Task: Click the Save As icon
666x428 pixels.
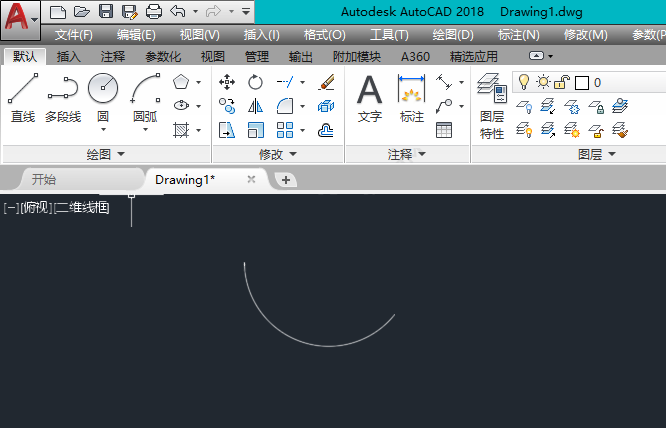Action: click(x=130, y=11)
